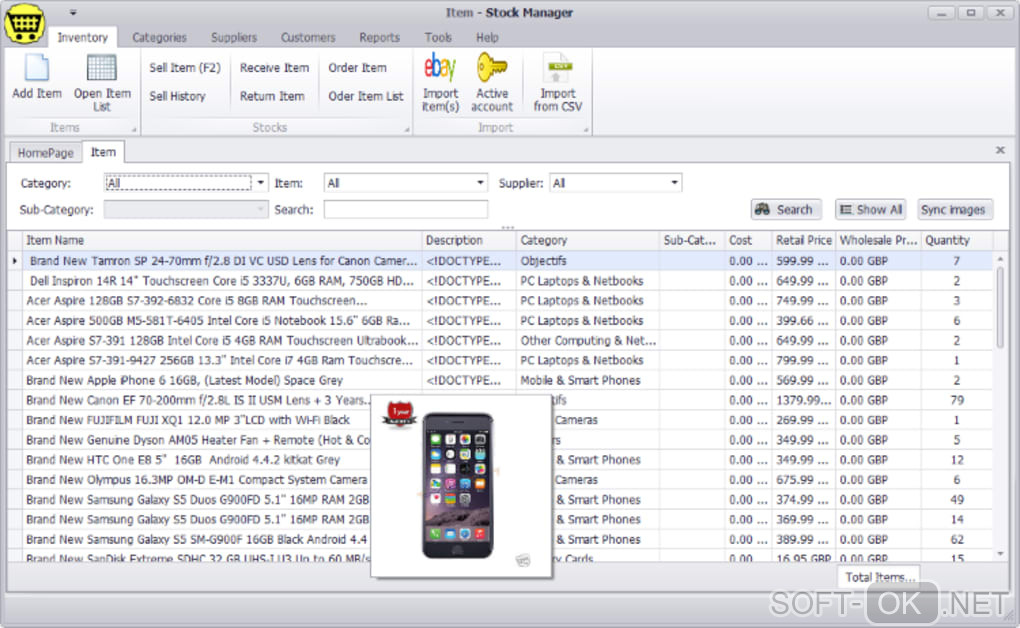The width and height of the screenshot is (1020, 628).
Task: Open the Categories ribbon tab
Action: [x=159, y=37]
